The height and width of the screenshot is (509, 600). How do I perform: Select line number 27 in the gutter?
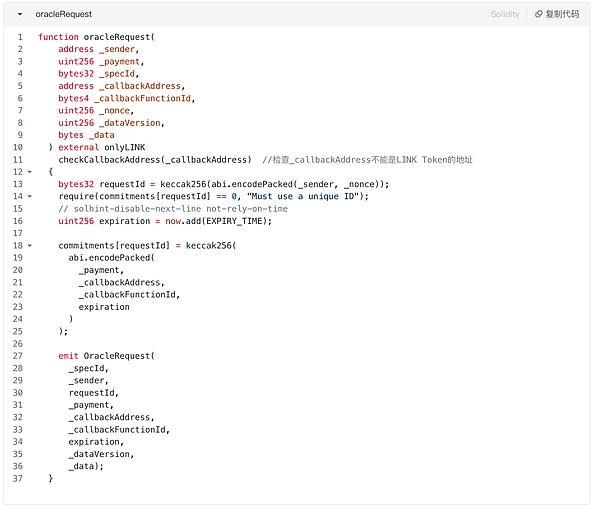[17, 355]
